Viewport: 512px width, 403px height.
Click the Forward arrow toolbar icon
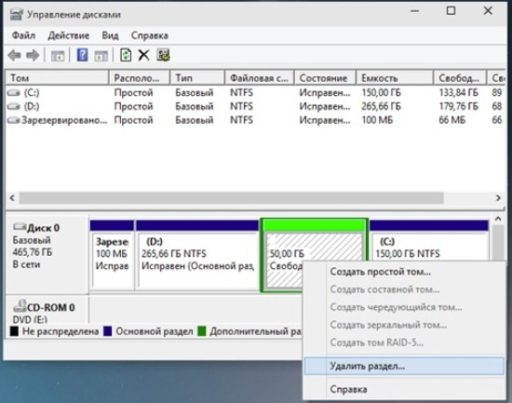[x=33, y=55]
